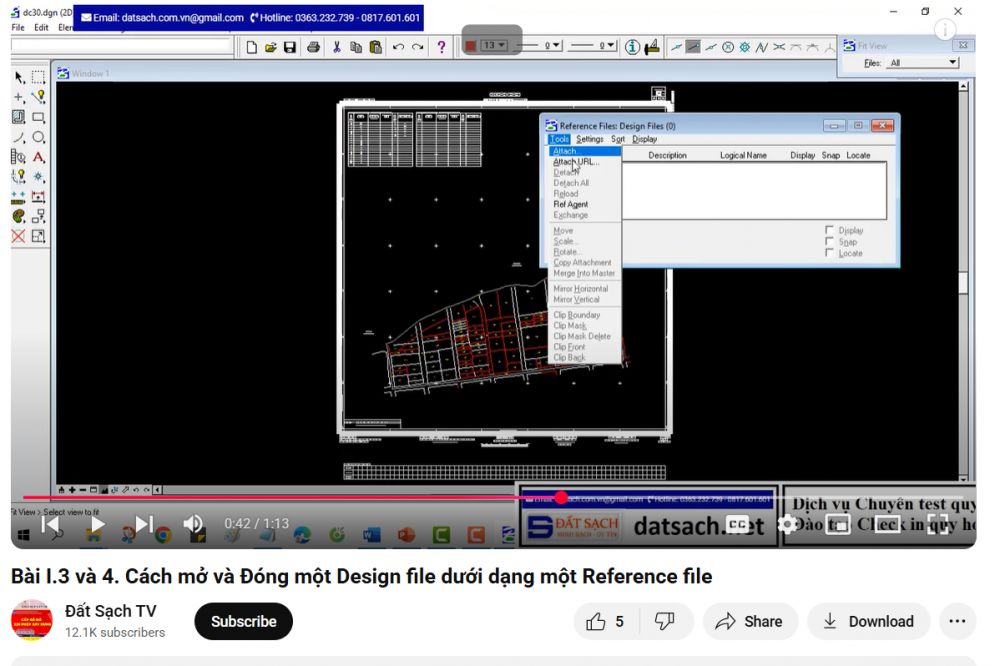Subscribe to Đất Sạch TV channel
The image size is (1000, 666).
(243, 621)
